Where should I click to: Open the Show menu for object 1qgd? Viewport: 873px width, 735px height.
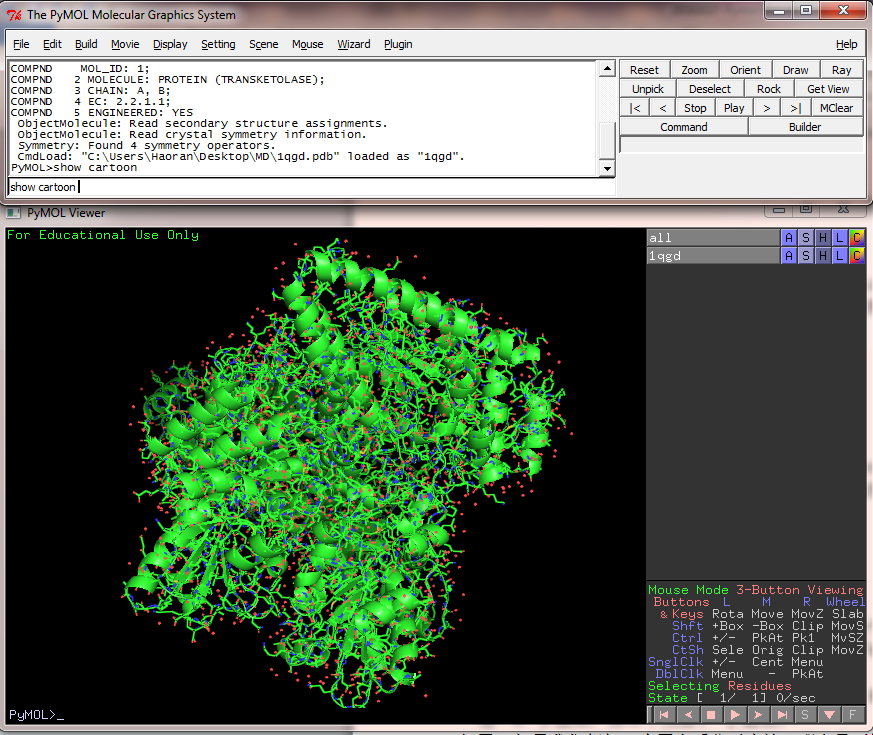(806, 256)
